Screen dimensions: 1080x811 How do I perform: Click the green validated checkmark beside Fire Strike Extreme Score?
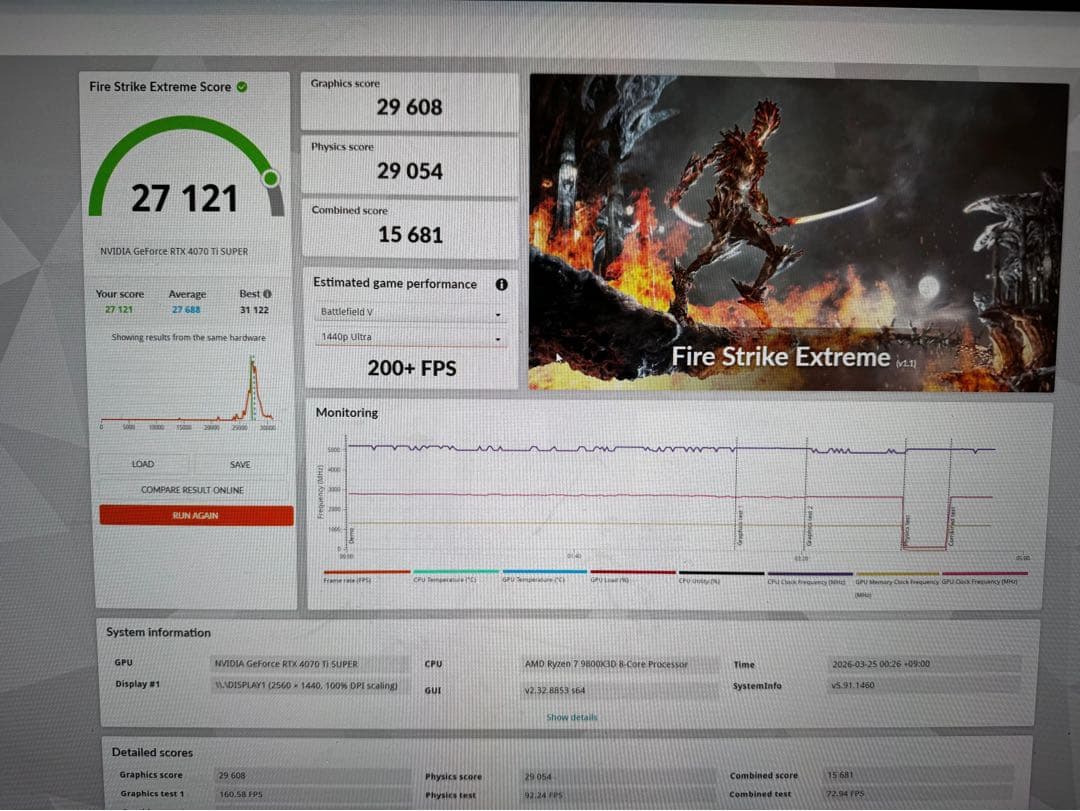coord(242,87)
